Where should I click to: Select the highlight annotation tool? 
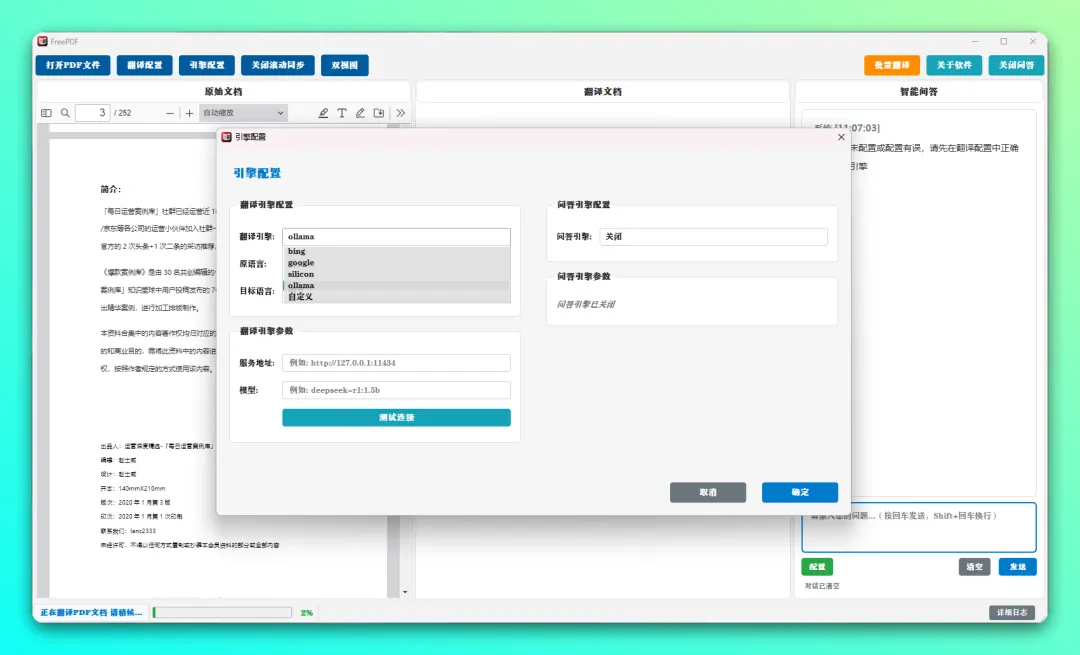coord(323,113)
